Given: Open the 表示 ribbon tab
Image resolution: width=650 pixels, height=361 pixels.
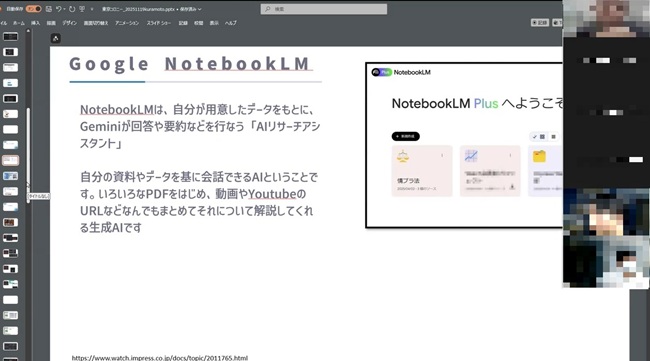Looking at the screenshot, I should pyautogui.click(x=214, y=23).
